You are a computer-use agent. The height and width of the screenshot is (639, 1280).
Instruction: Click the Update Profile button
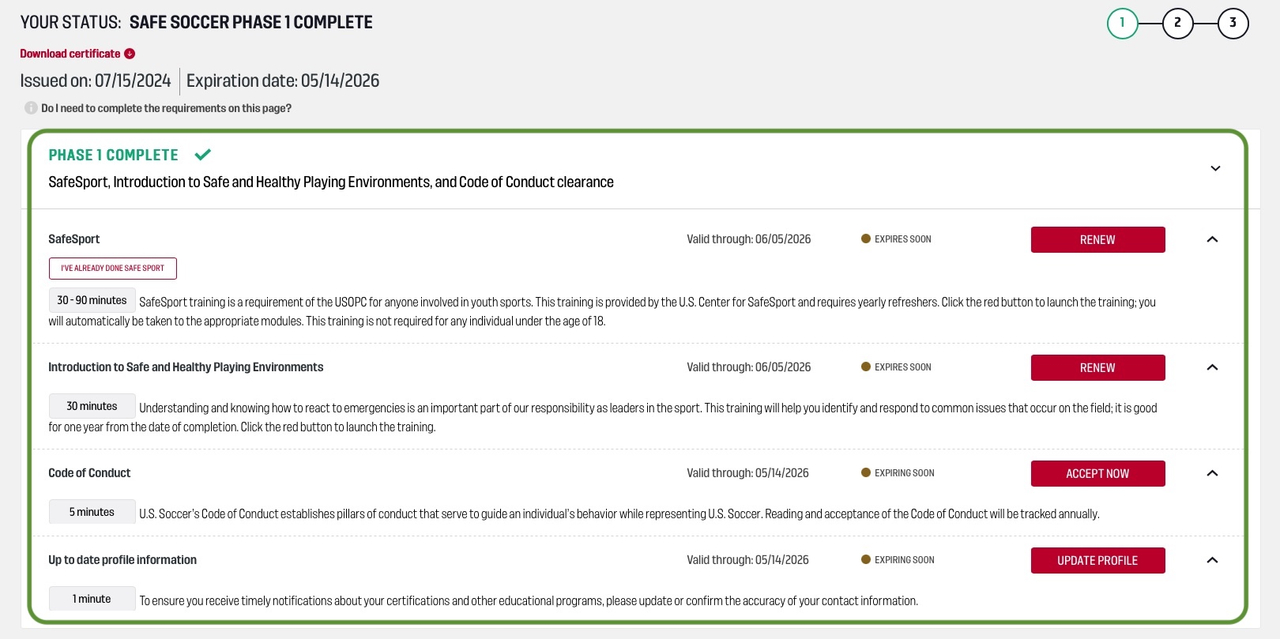[1098, 560]
